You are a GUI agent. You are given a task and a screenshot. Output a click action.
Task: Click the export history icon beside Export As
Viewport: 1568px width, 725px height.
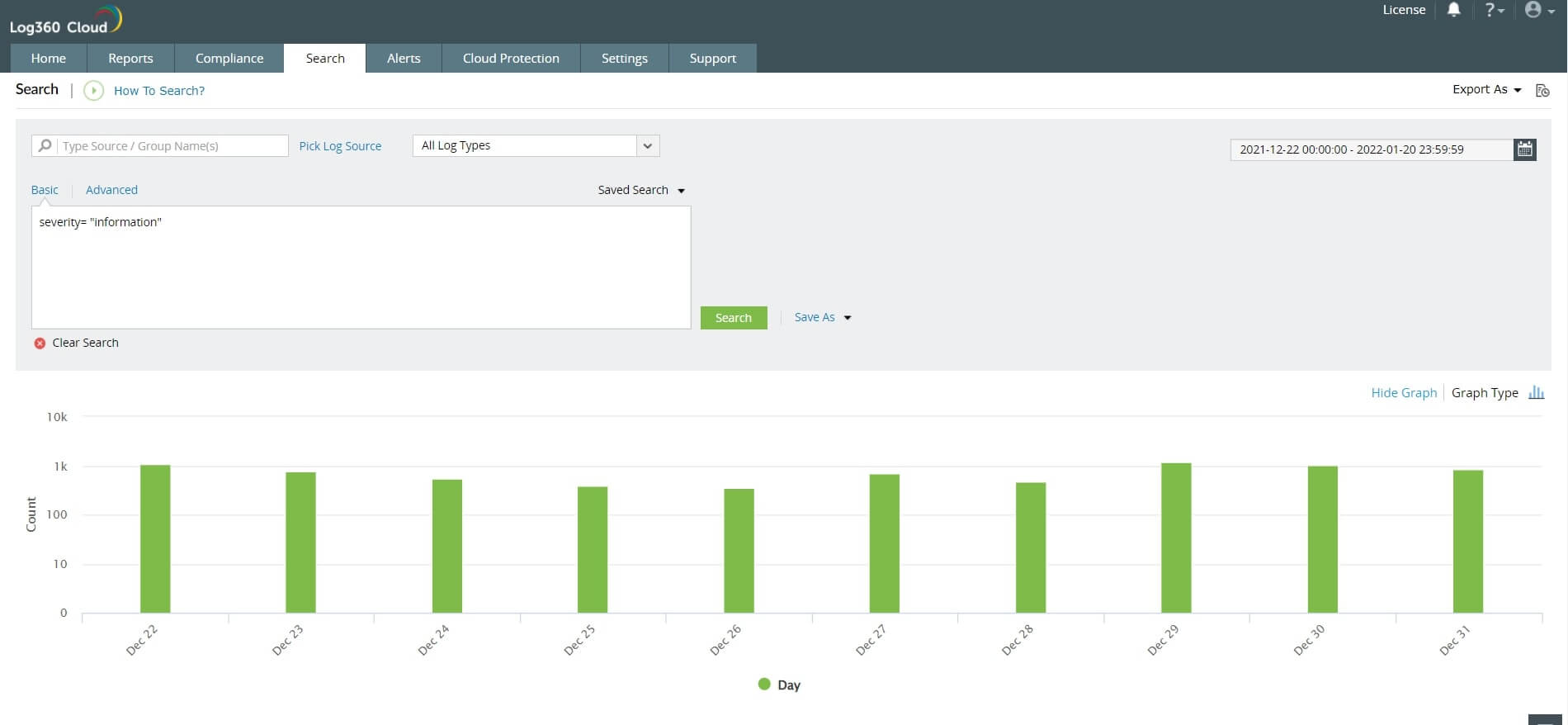tap(1542, 90)
